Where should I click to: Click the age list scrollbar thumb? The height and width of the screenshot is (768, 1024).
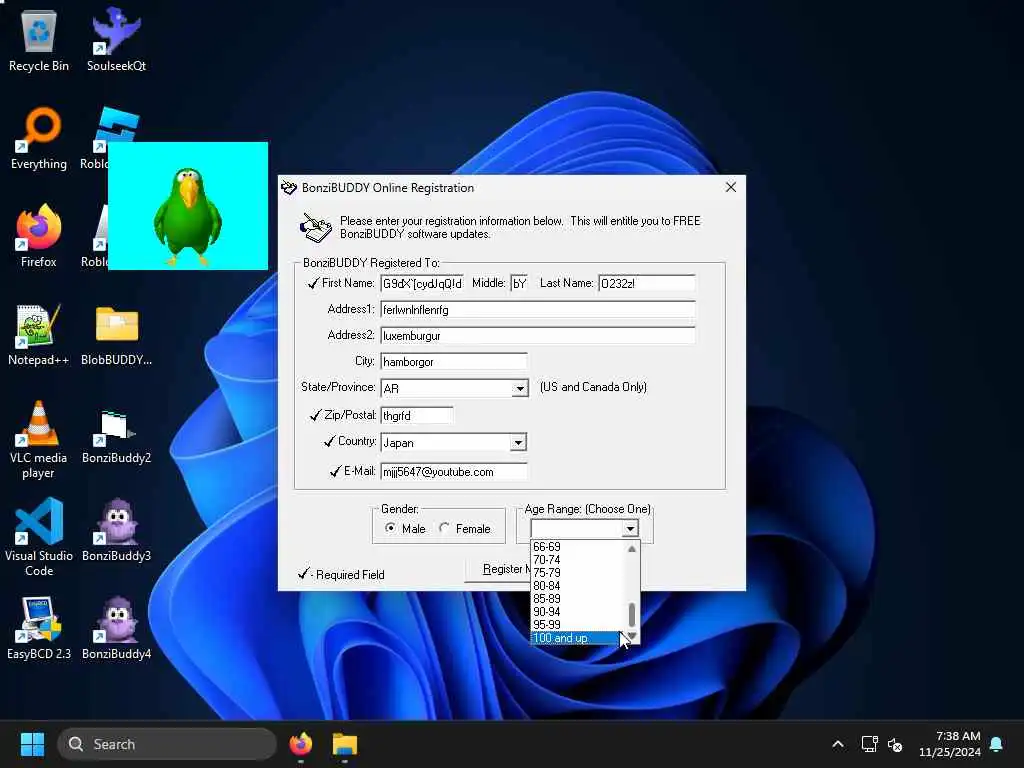tap(632, 614)
